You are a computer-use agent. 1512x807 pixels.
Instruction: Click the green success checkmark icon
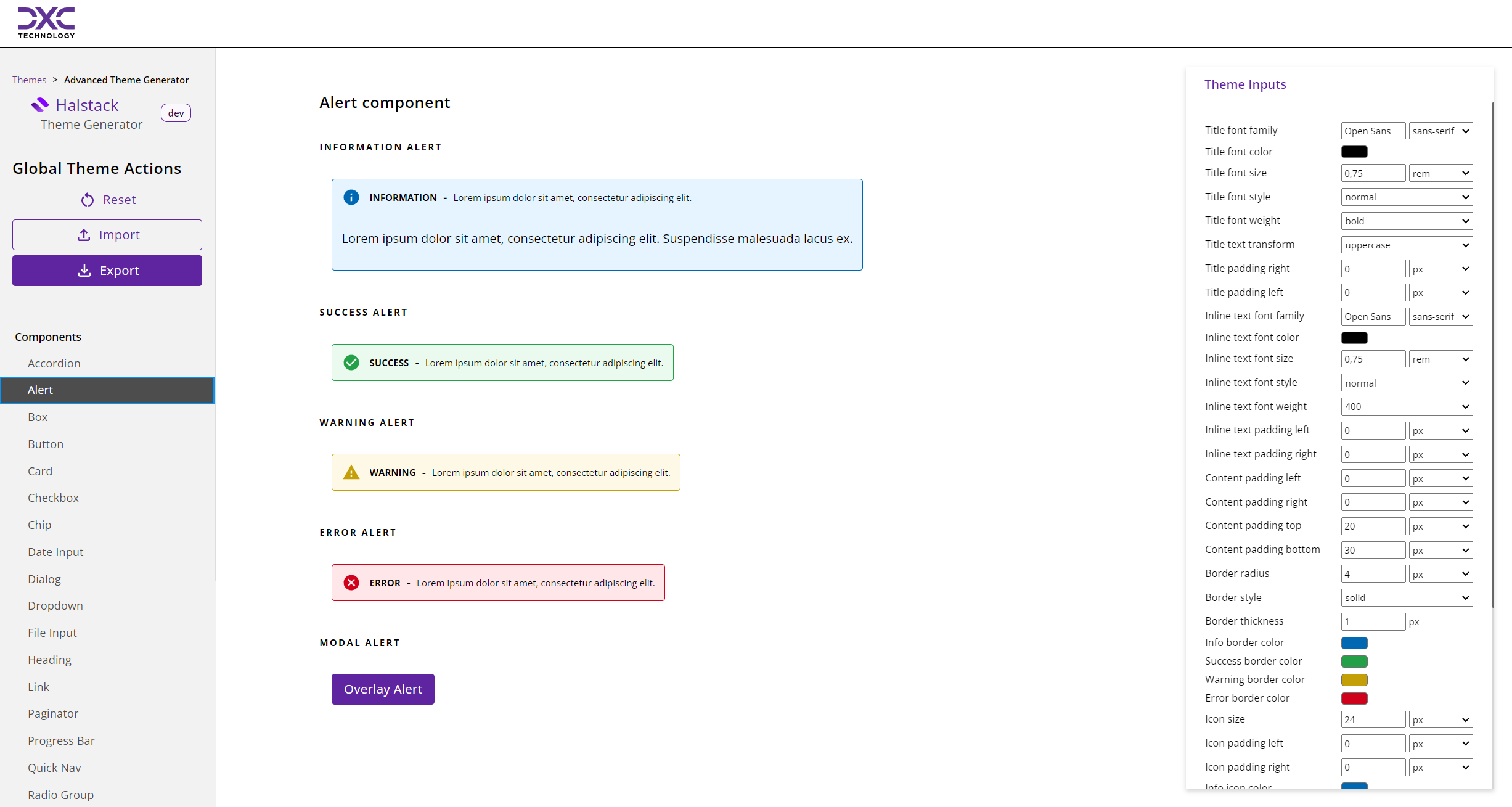click(351, 363)
